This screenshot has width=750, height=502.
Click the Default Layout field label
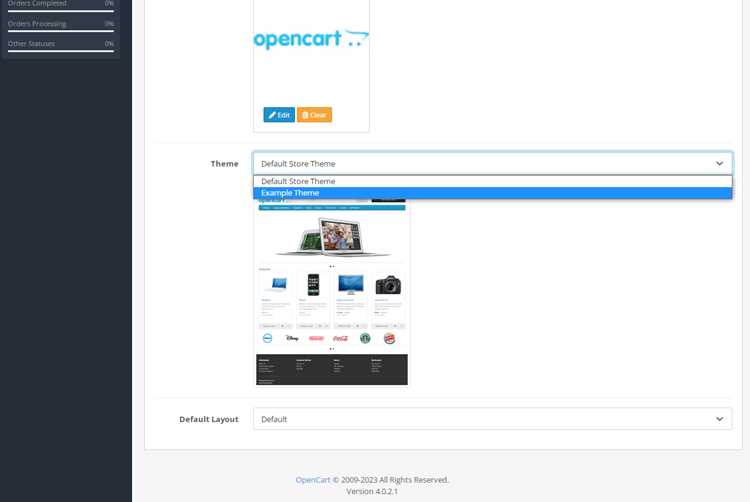click(x=209, y=419)
